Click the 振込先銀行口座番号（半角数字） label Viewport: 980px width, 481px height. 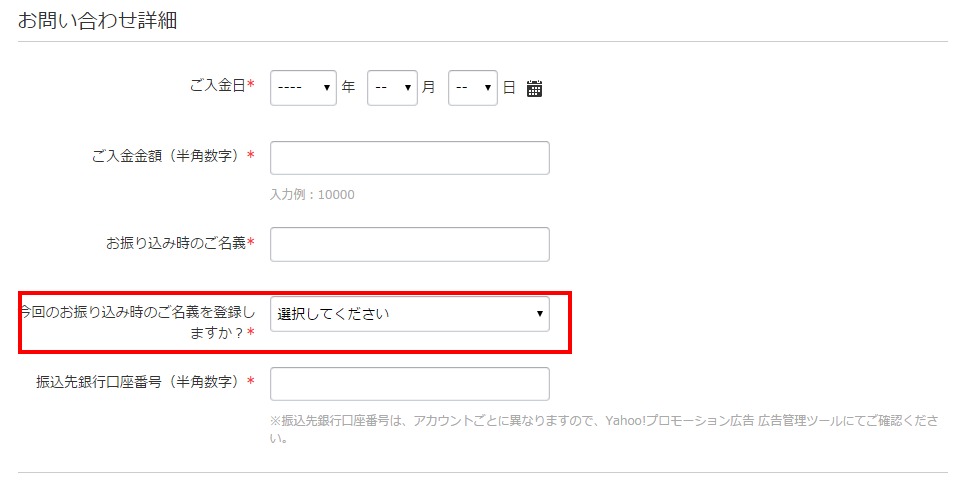tap(145, 381)
